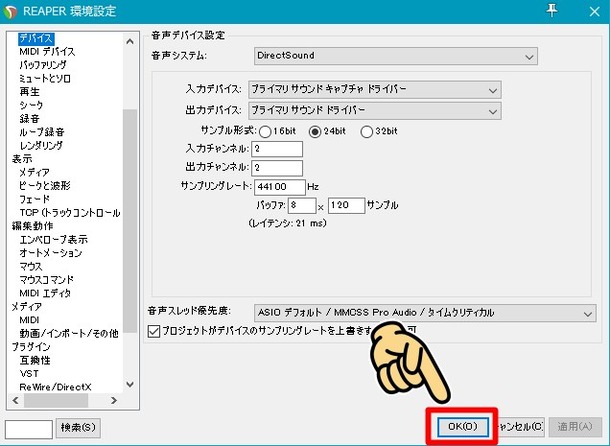Select デバイス in the settings tree
Viewport: 610px width, 446px height.
tap(36, 38)
